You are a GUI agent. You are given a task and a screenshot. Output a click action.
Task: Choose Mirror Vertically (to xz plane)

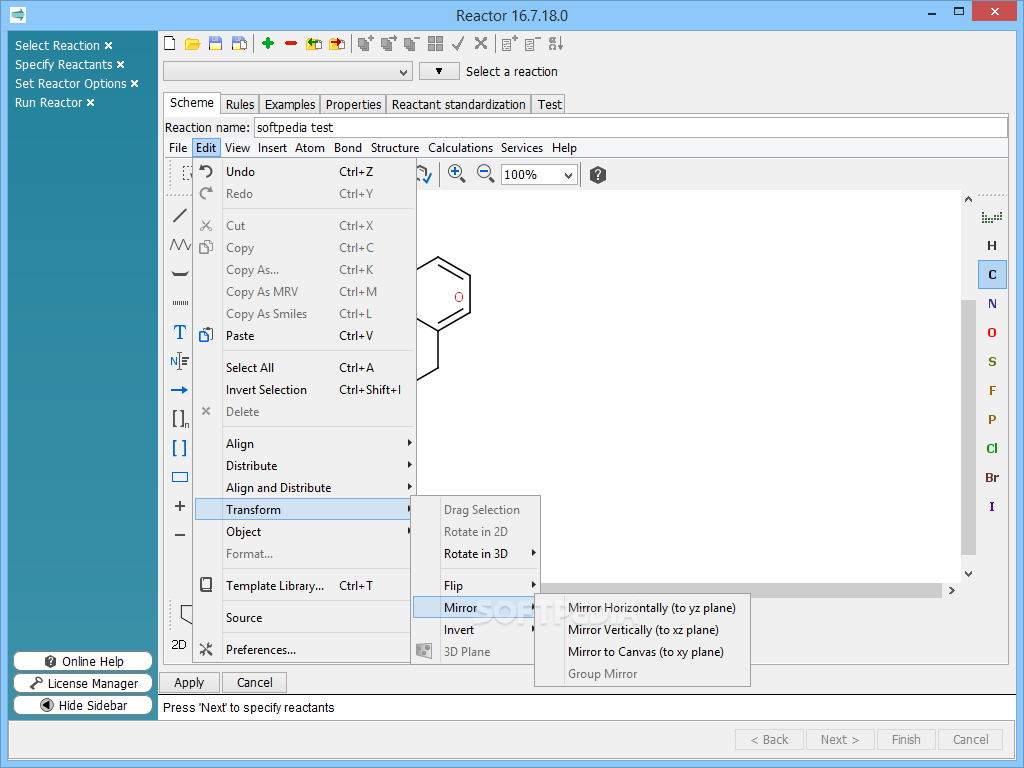coord(643,630)
